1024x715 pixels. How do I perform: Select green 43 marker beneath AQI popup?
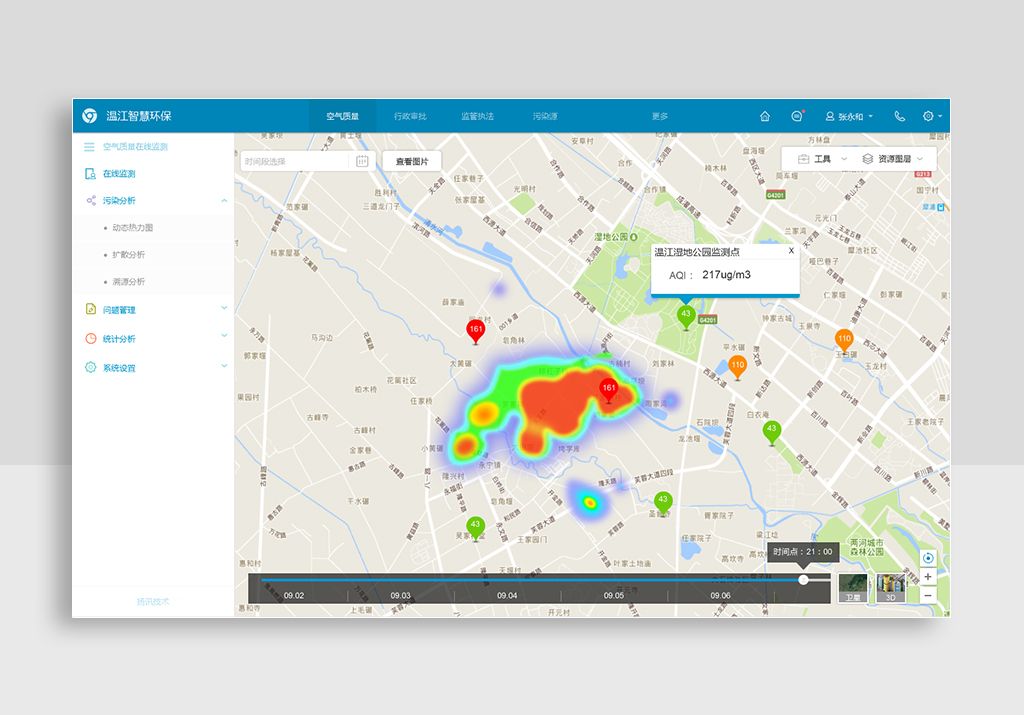click(x=686, y=317)
